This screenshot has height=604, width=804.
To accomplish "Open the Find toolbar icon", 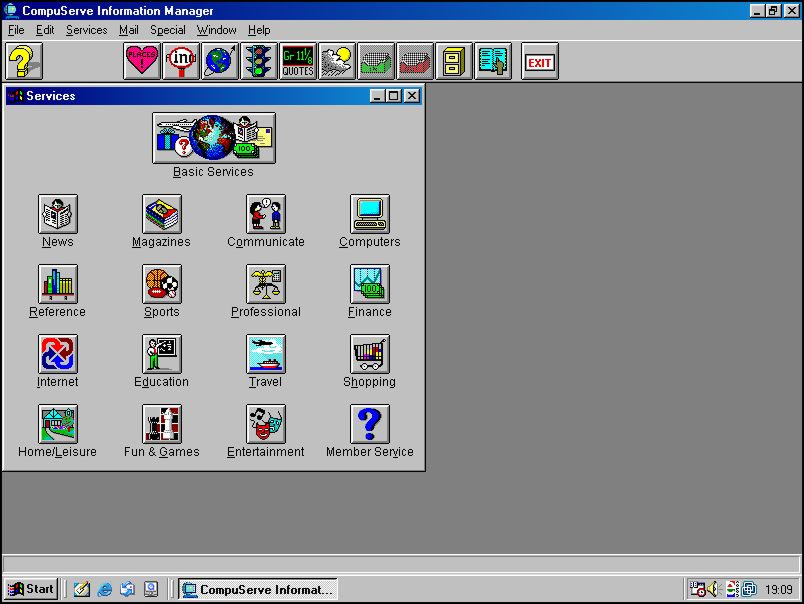I will tap(181, 62).
